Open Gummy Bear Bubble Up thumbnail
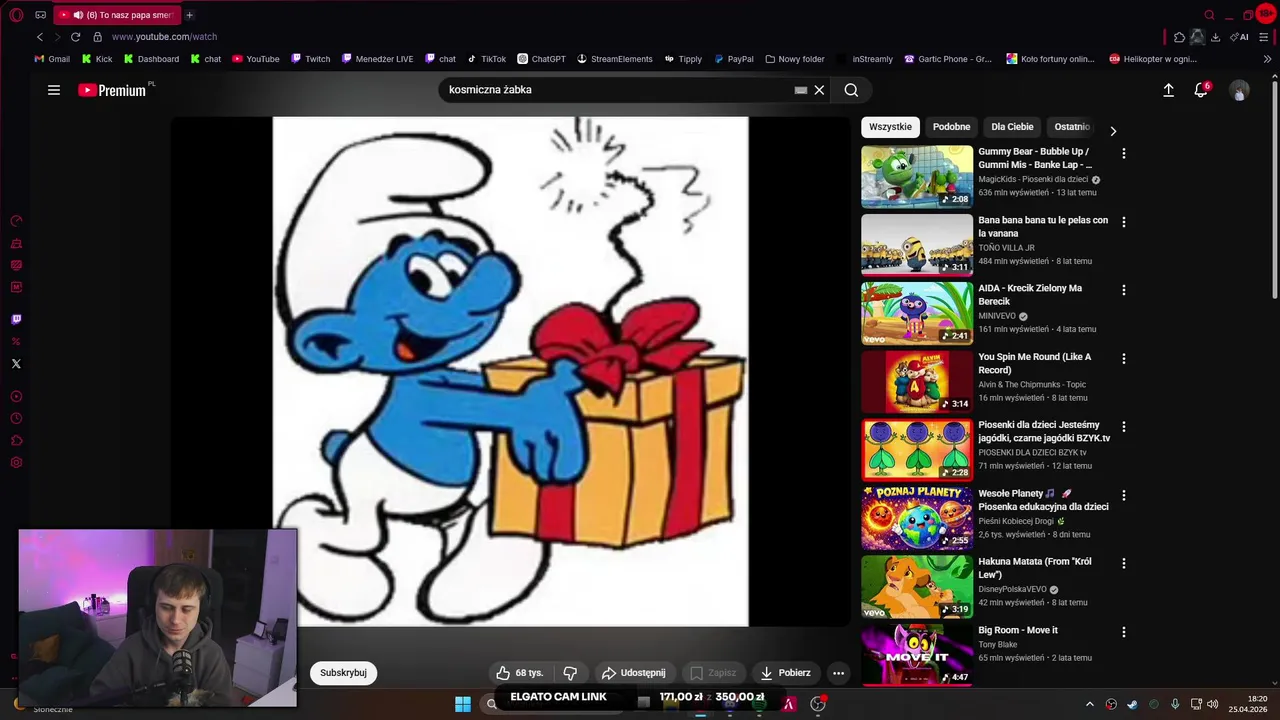This screenshot has width=1280, height=720. [x=917, y=176]
